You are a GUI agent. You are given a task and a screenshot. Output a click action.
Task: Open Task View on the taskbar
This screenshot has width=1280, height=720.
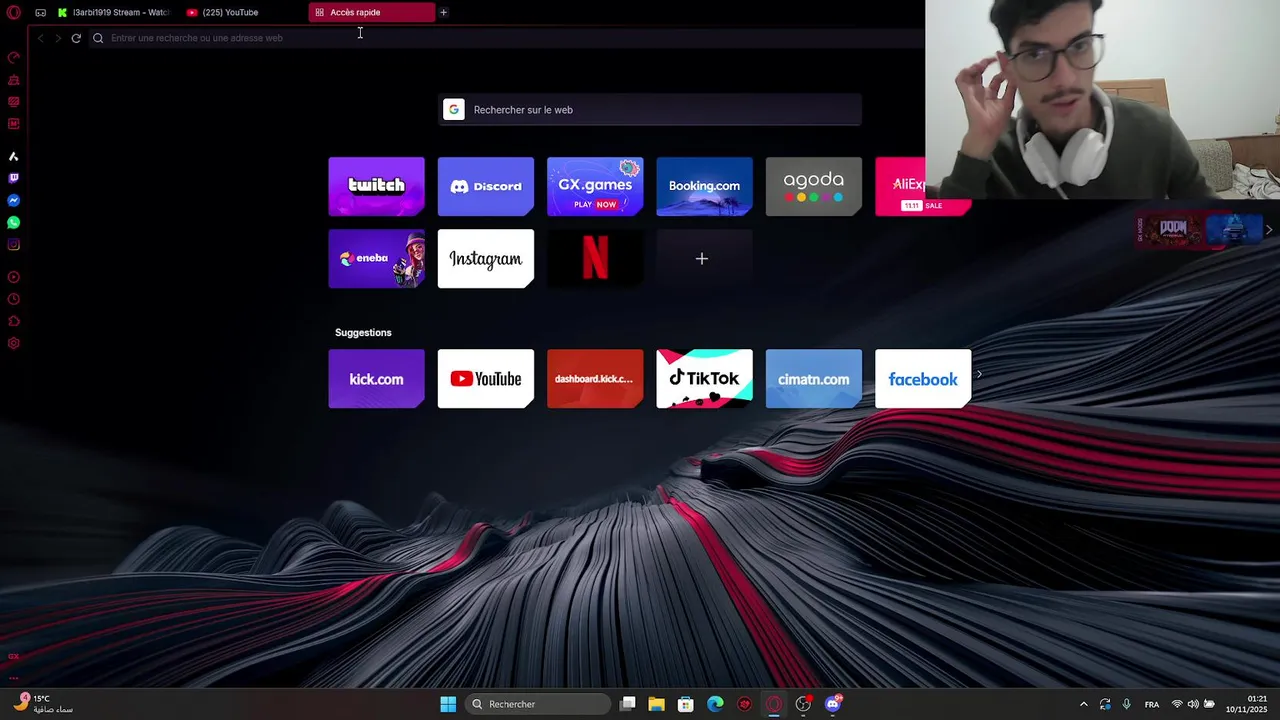(628, 704)
